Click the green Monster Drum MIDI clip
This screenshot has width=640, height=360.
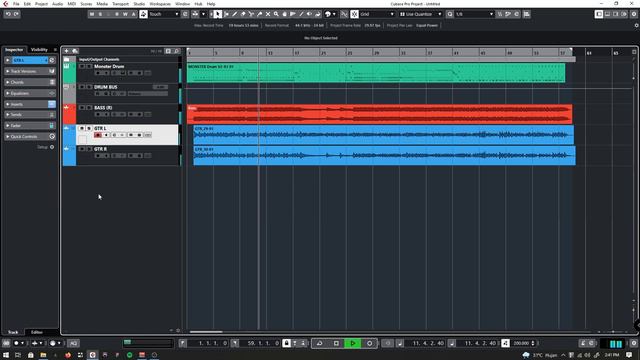pyautogui.click(x=376, y=73)
